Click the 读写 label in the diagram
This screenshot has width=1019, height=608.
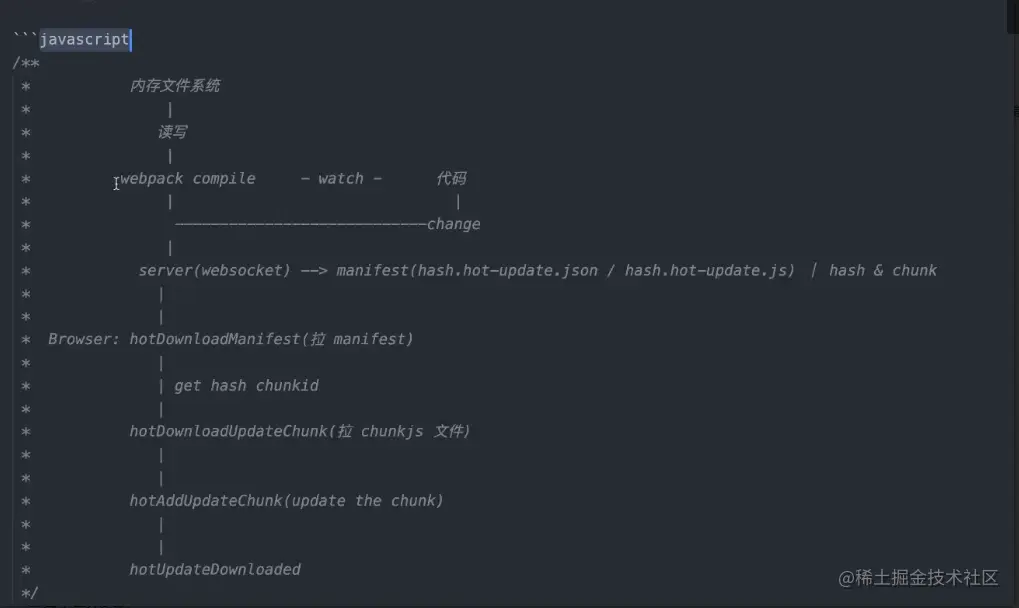click(x=172, y=133)
